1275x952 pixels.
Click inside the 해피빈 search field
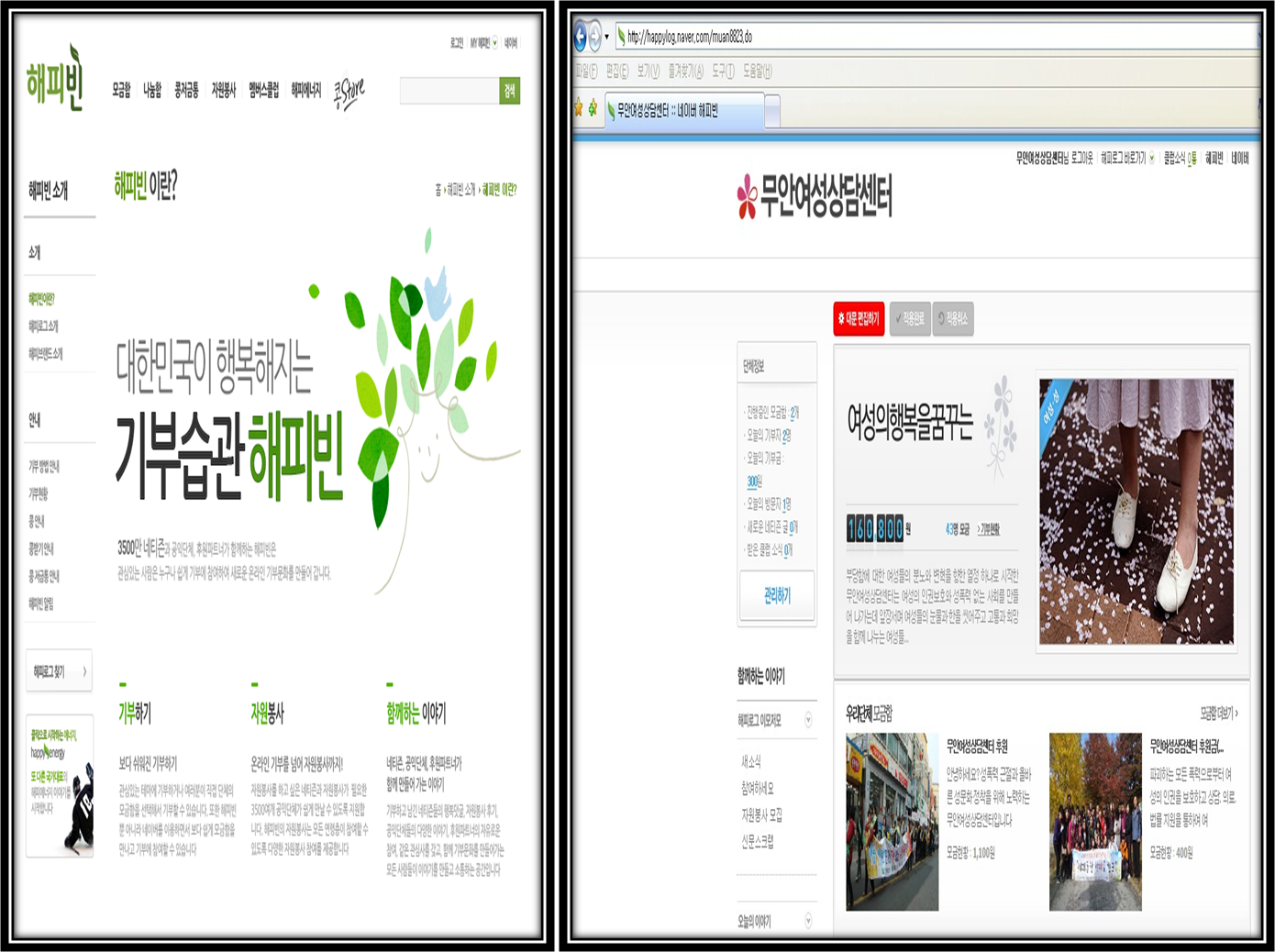click(x=449, y=90)
